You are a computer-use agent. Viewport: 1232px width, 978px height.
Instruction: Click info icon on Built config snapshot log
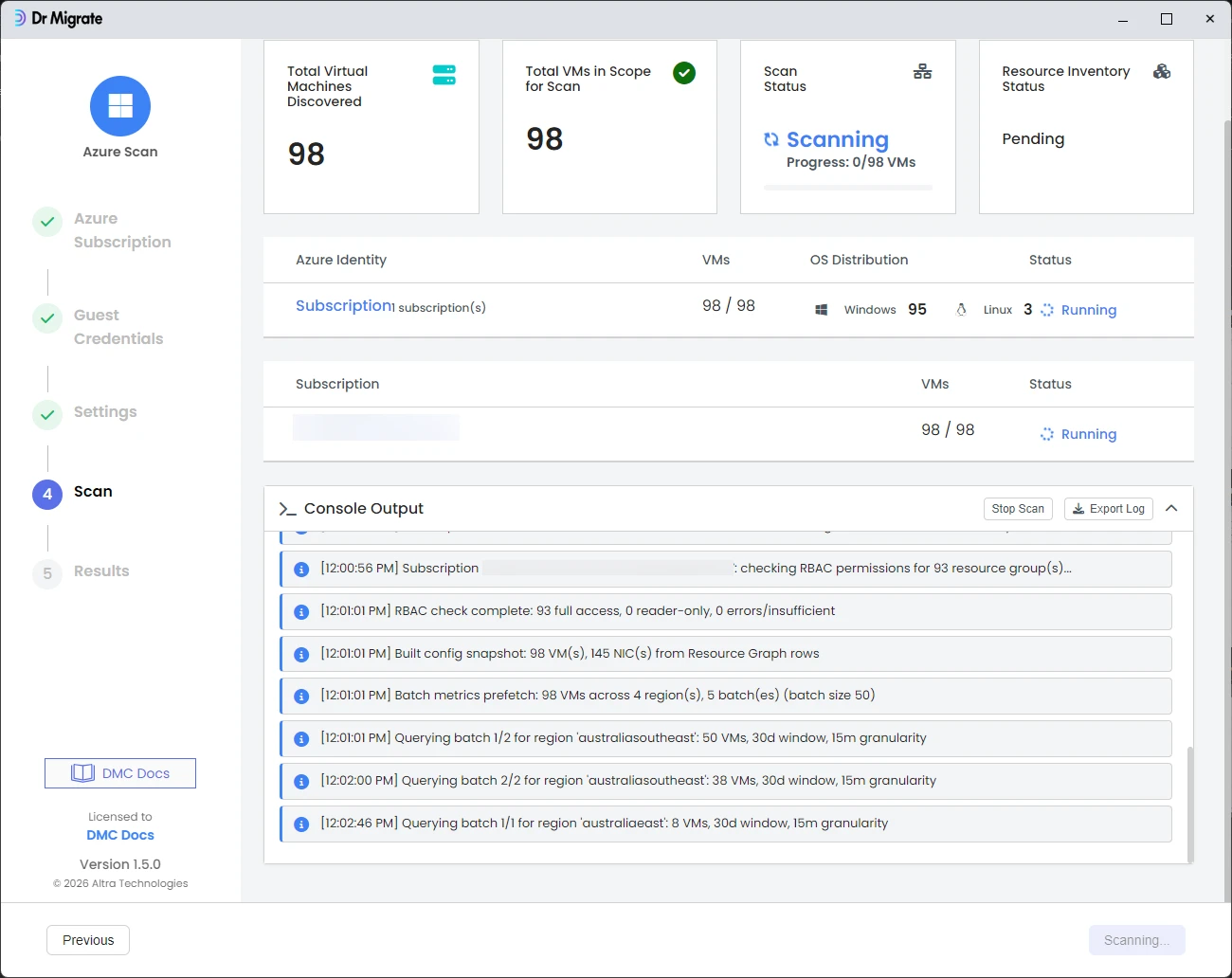pyautogui.click(x=301, y=655)
